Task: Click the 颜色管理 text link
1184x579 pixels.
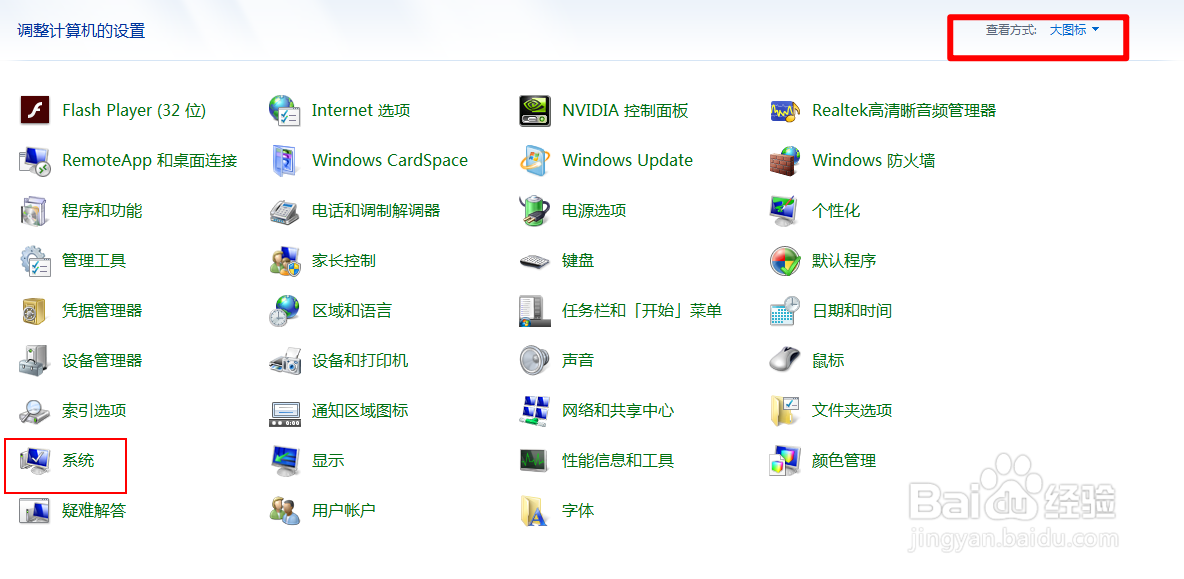Action: [843, 460]
